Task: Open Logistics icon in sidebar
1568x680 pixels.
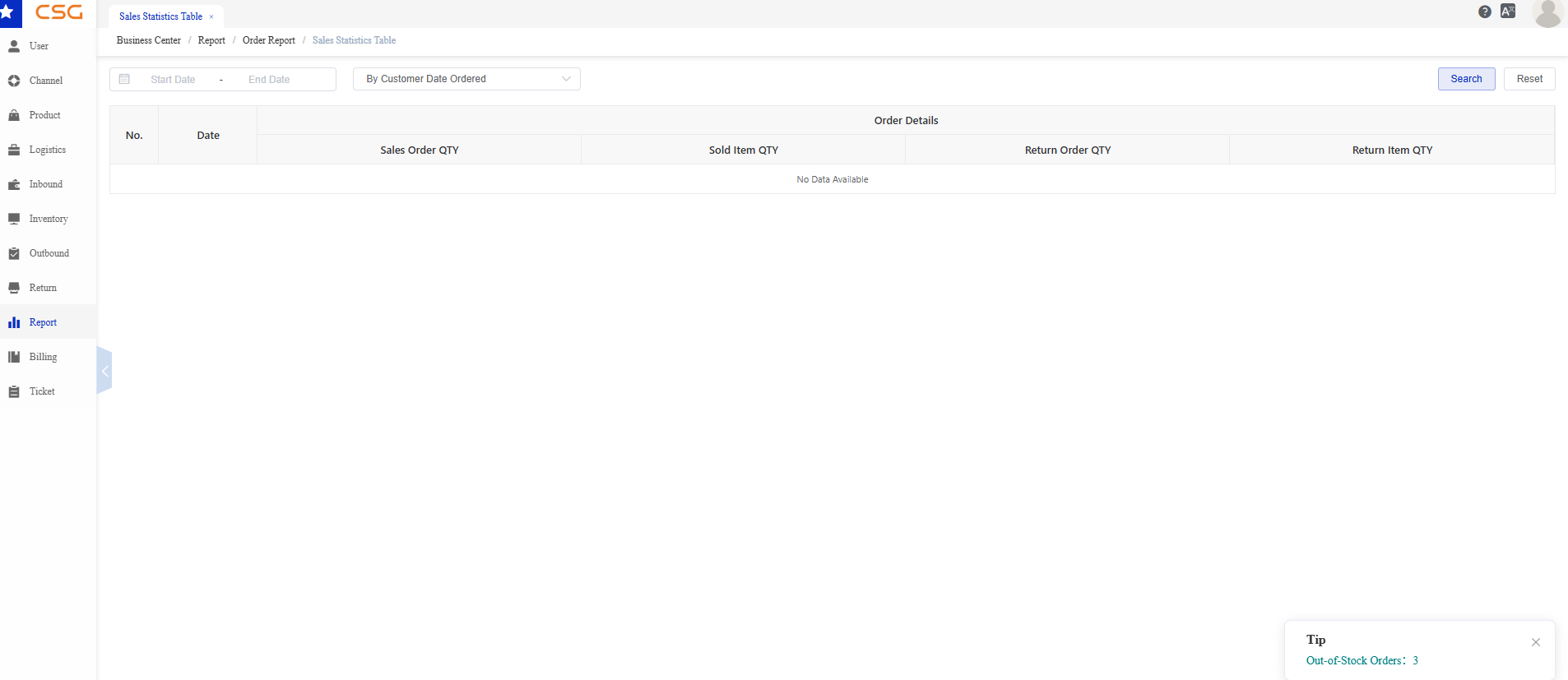Action: (14, 150)
